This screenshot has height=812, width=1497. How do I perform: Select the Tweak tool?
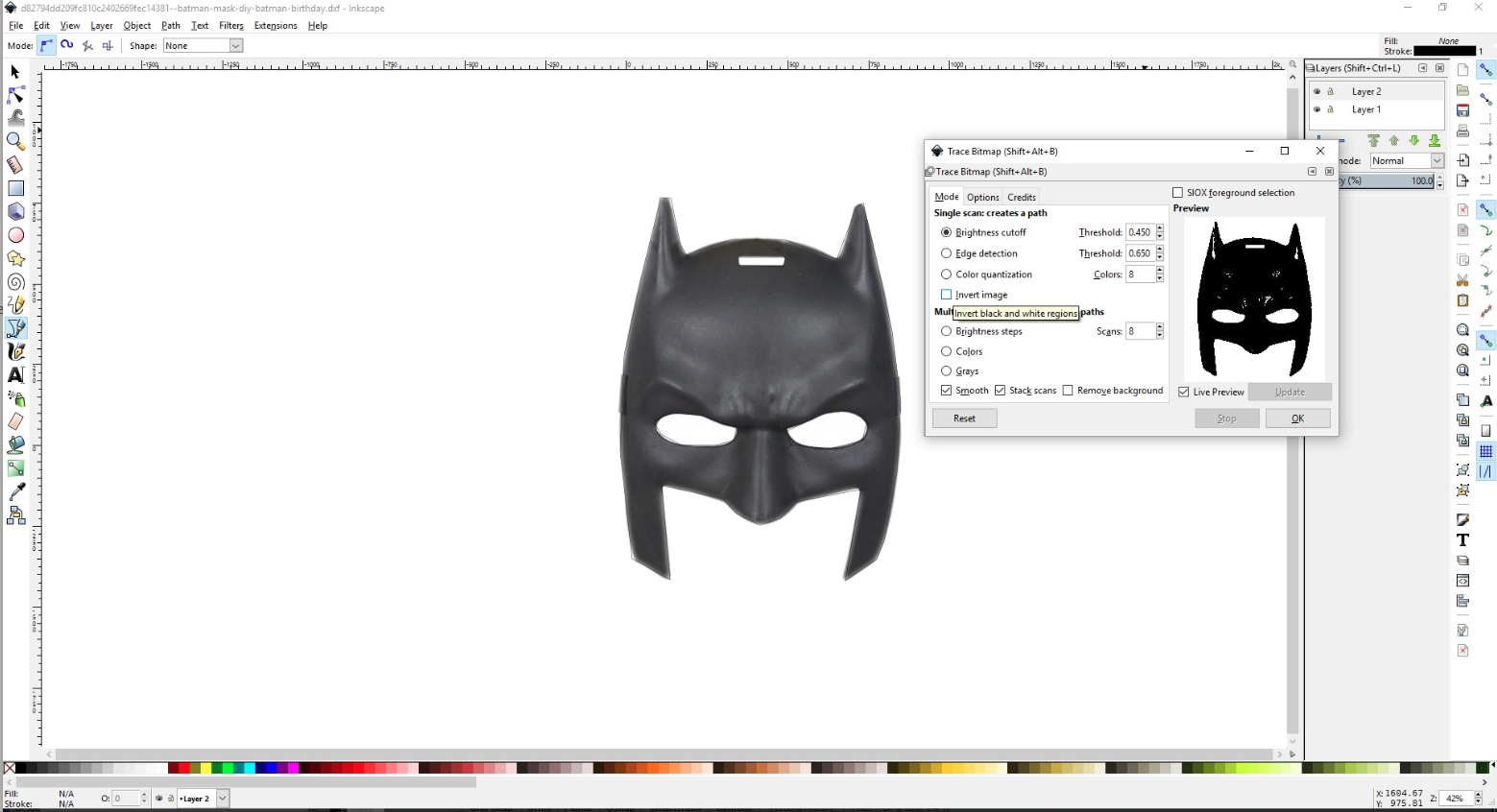click(15, 118)
